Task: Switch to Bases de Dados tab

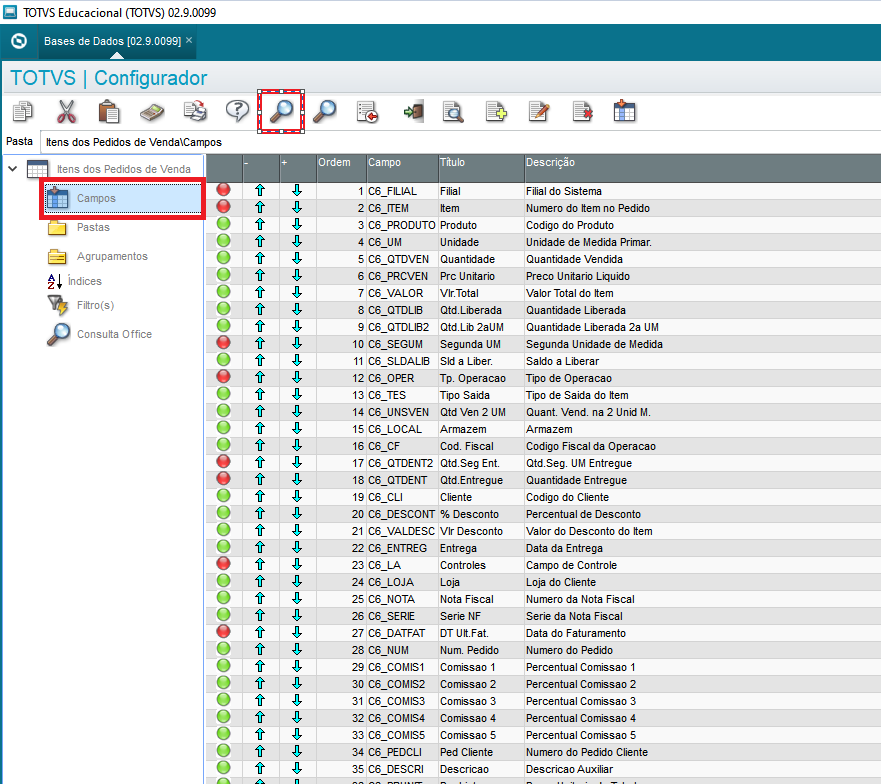Action: 112,41
